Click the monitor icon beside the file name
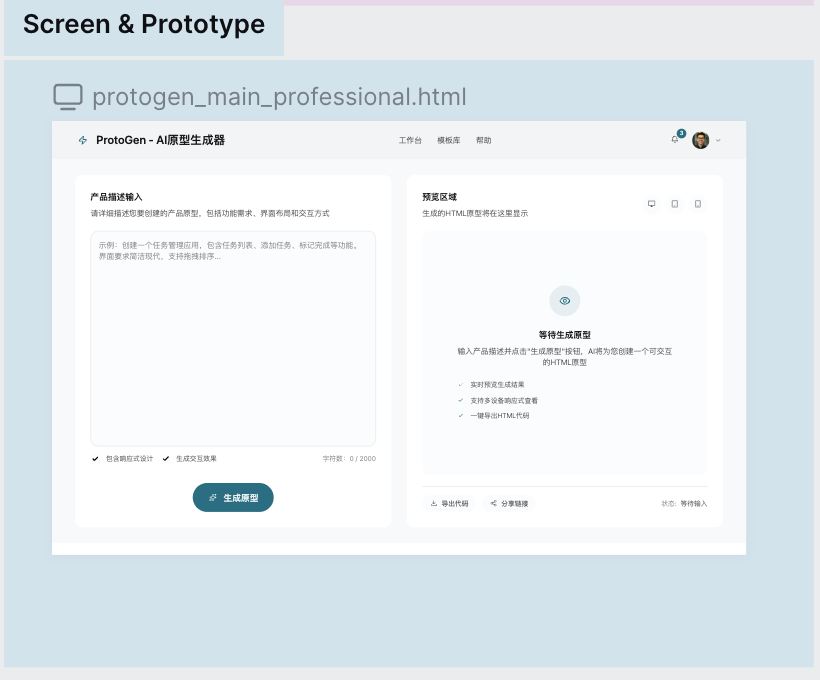The image size is (820, 680). (x=68, y=97)
